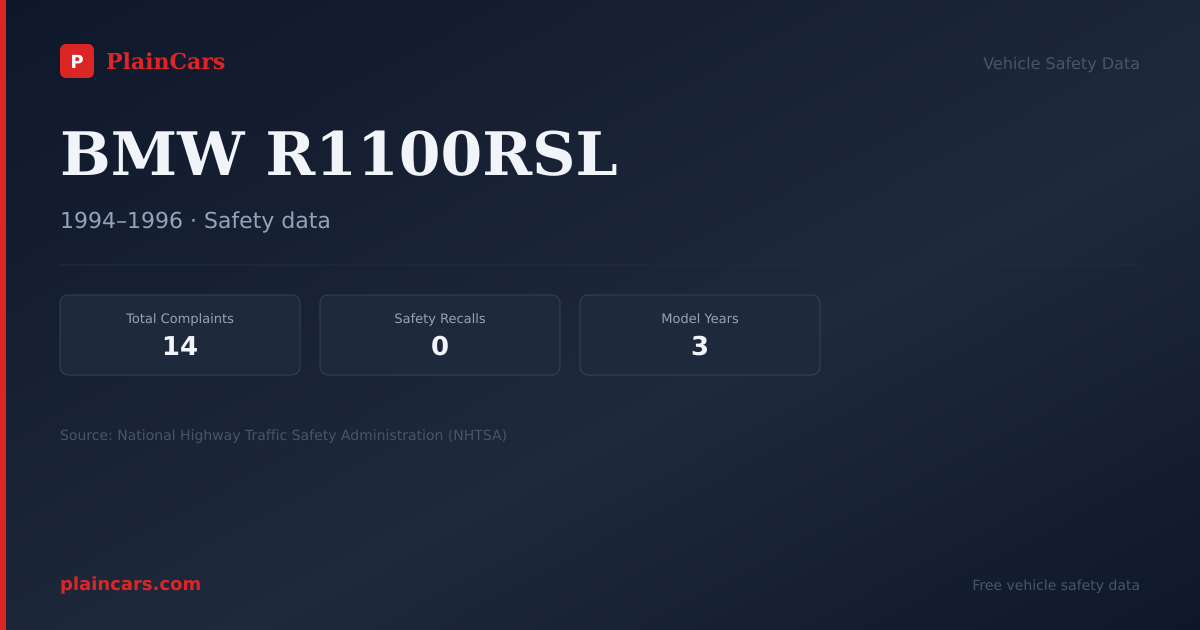The image size is (1200, 630).
Task: Click the BMW R1100RSL title
Action: tap(339, 154)
